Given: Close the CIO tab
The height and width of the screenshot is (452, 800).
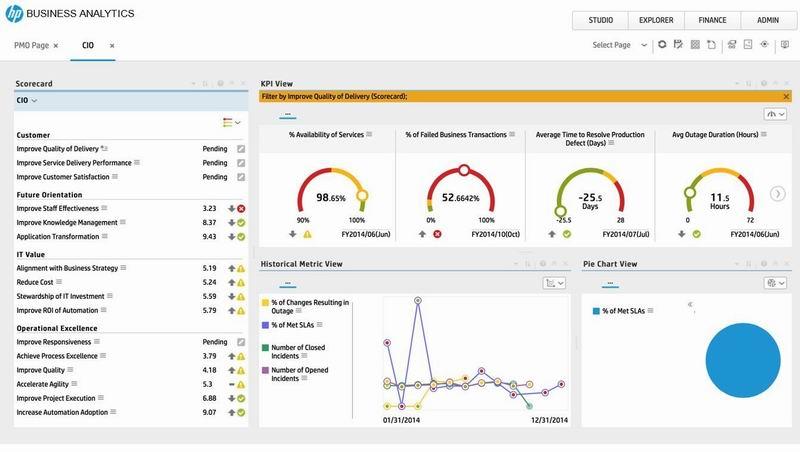Looking at the screenshot, I should pyautogui.click(x=112, y=46).
